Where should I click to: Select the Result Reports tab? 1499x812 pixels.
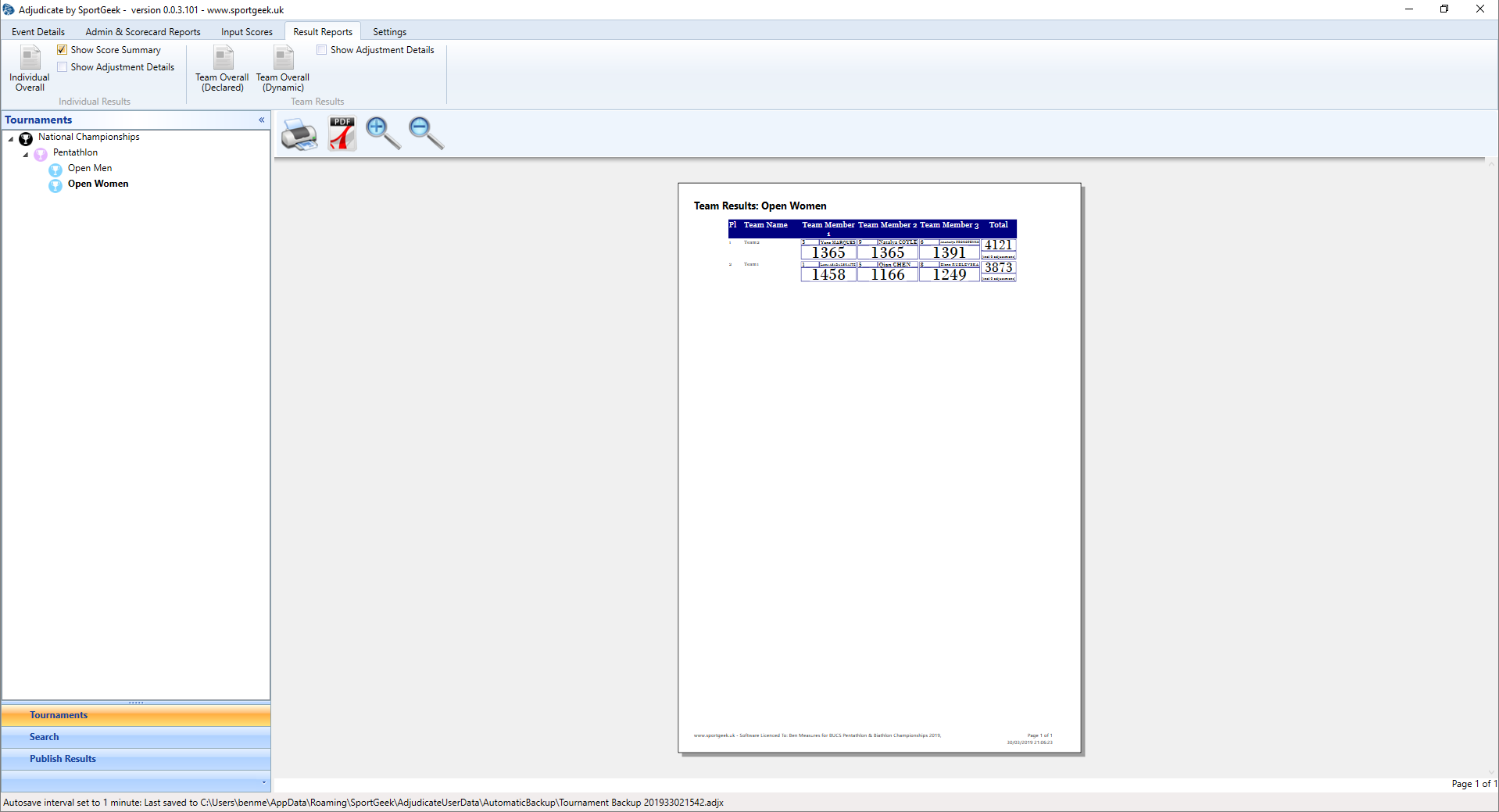point(323,32)
